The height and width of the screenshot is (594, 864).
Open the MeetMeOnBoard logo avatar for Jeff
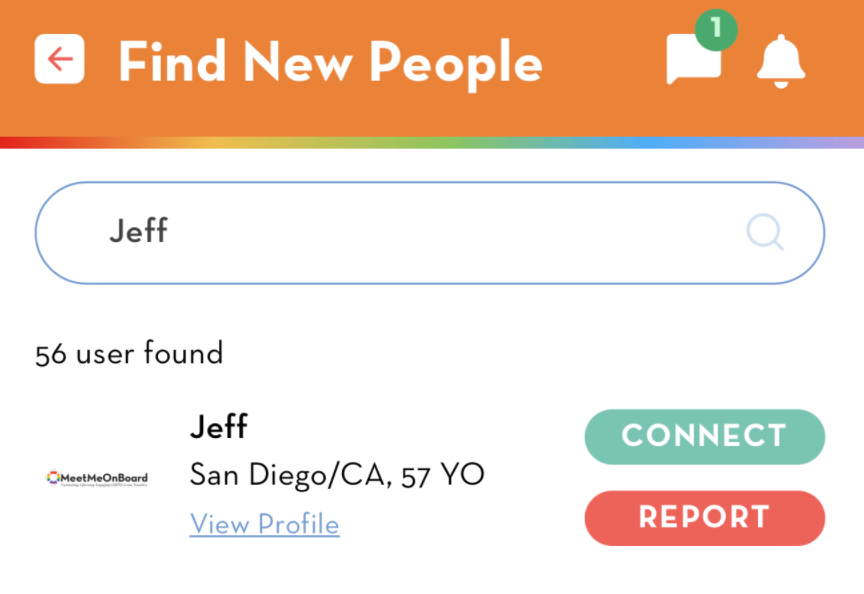click(97, 478)
